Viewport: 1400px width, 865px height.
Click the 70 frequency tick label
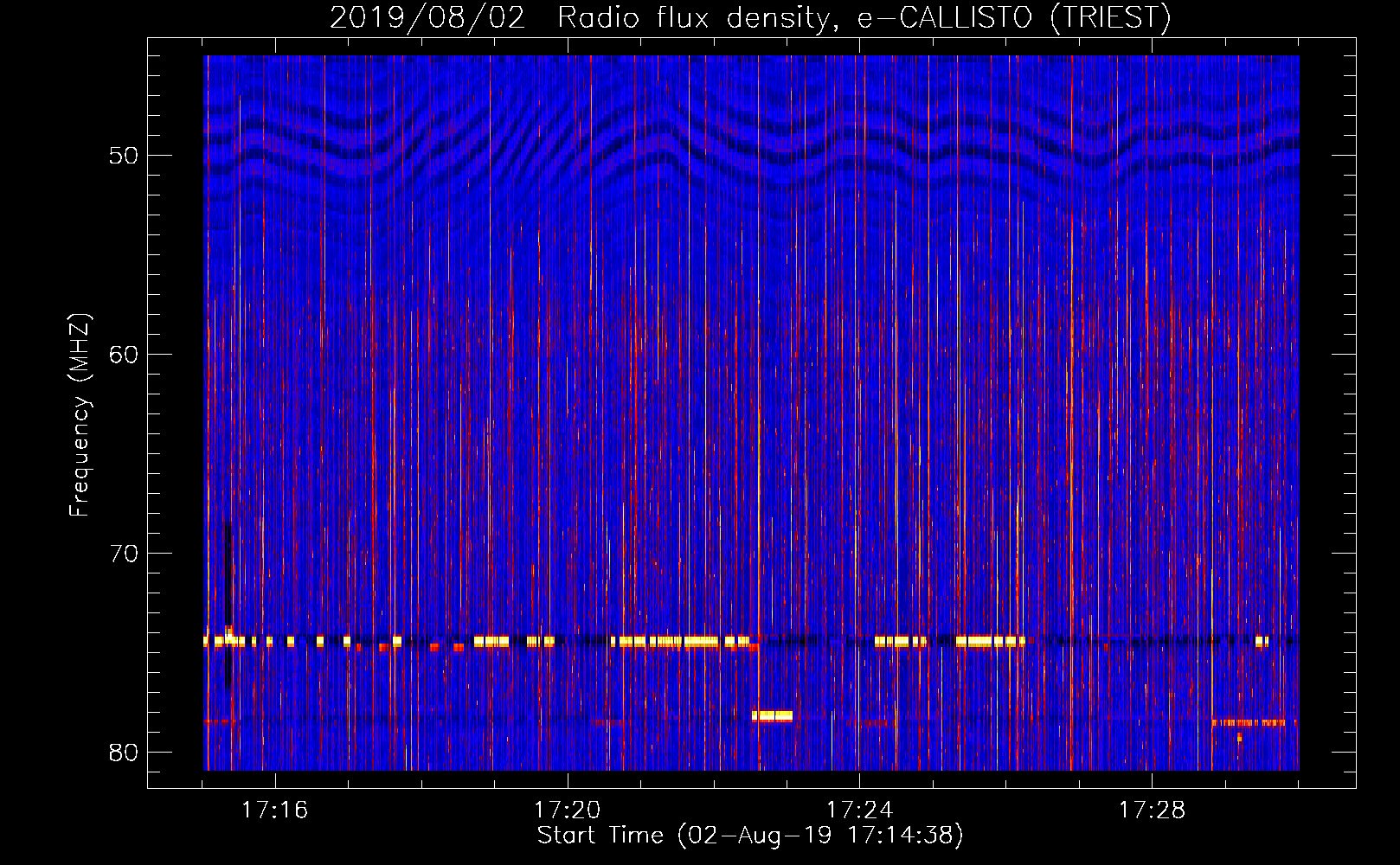(124, 554)
